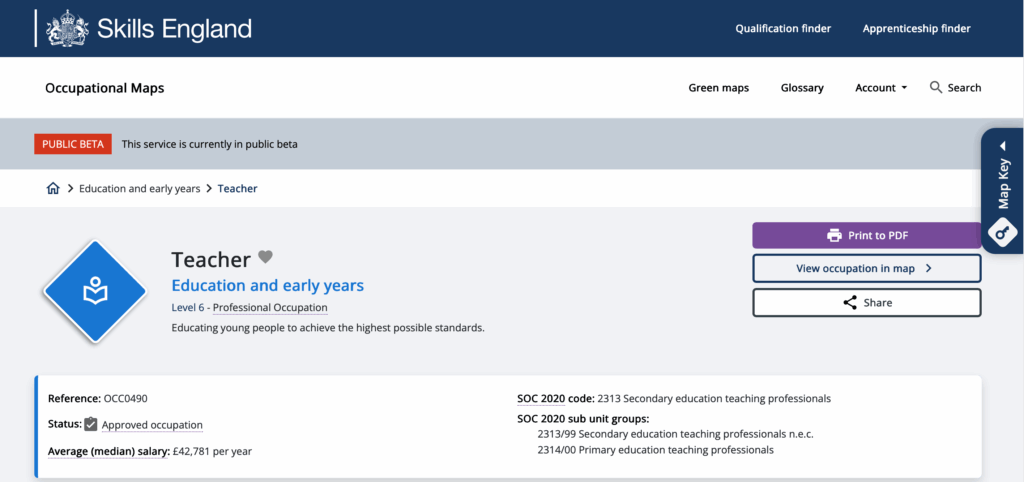Click the key icon on Map Key tab
This screenshot has width=1024, height=482.
[x=1003, y=232]
